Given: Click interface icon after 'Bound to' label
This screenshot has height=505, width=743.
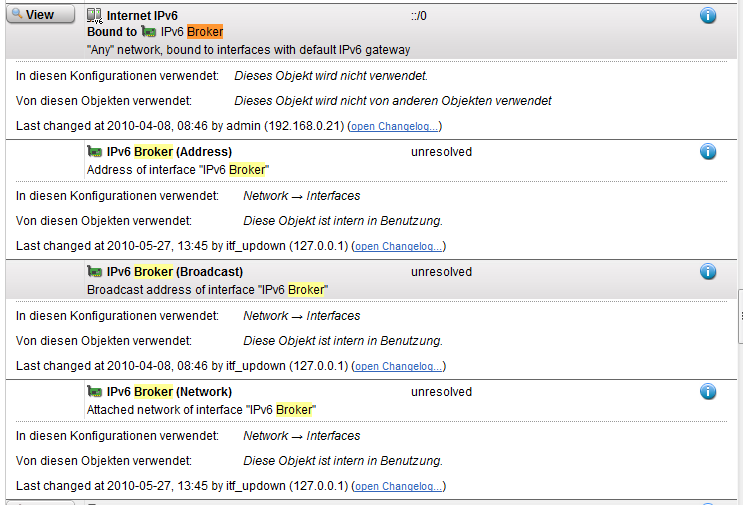Looking at the screenshot, I should pyautogui.click(x=149, y=32).
